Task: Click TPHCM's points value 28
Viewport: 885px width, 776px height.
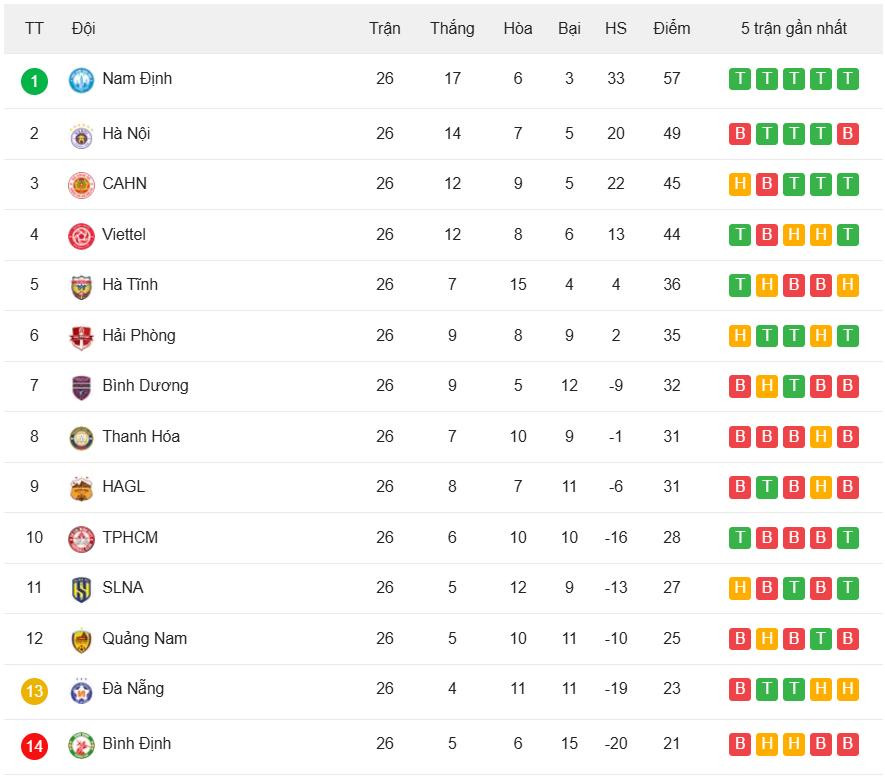Action: [672, 537]
